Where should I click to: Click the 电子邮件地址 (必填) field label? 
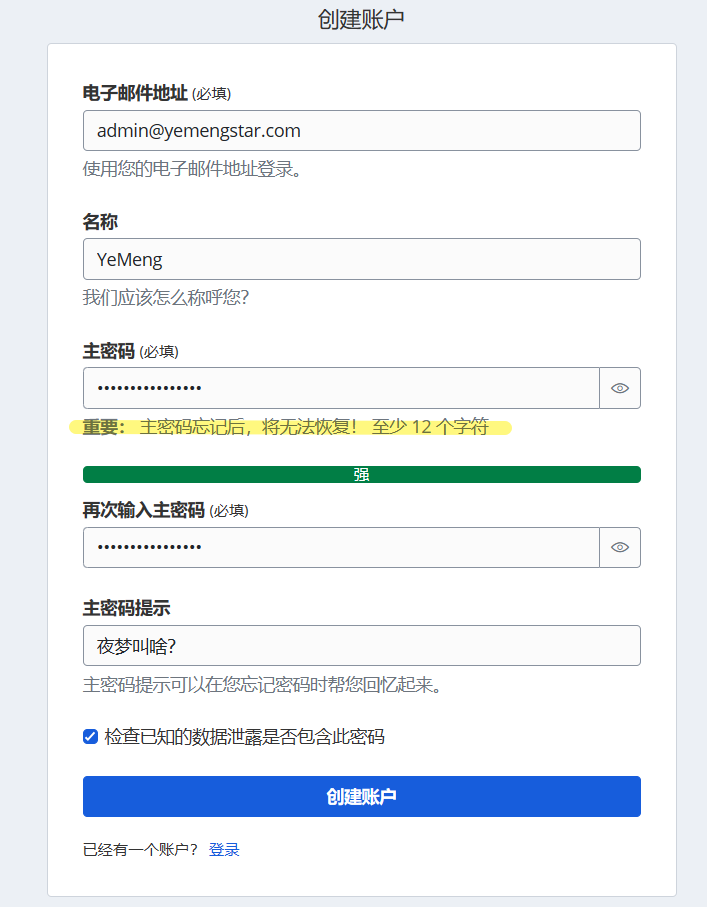click(x=157, y=93)
